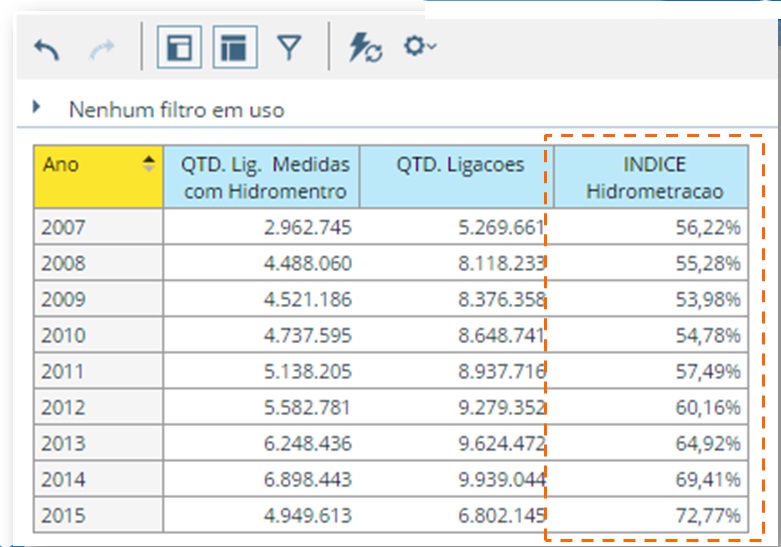The image size is (781, 547).
Task: Select the 'INDICE Hidrometracao' column header
Action: [652, 177]
